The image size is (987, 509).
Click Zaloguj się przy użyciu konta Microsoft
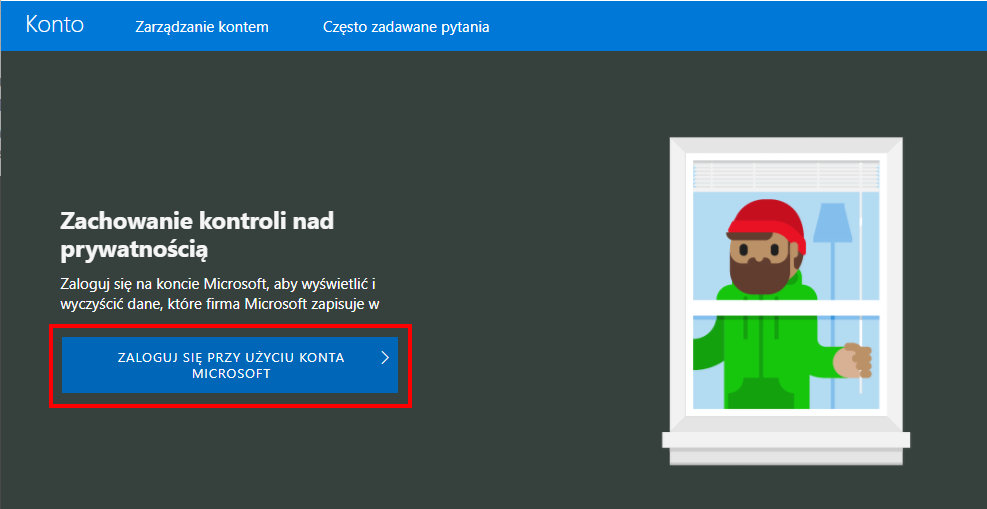[x=230, y=365]
